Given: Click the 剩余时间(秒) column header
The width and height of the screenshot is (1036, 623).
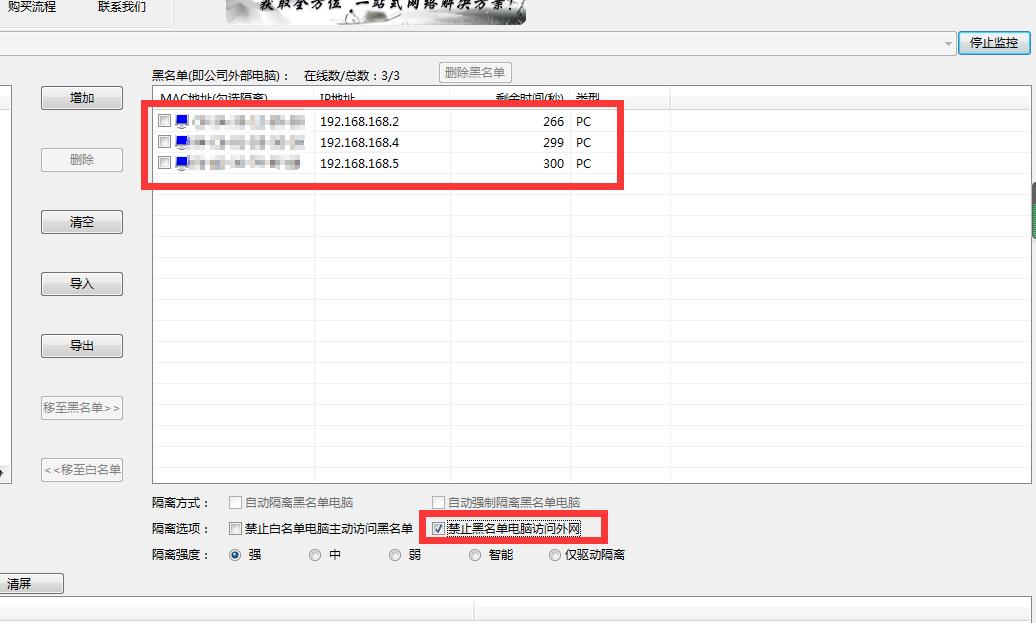Looking at the screenshot, I should pyautogui.click(x=510, y=98).
